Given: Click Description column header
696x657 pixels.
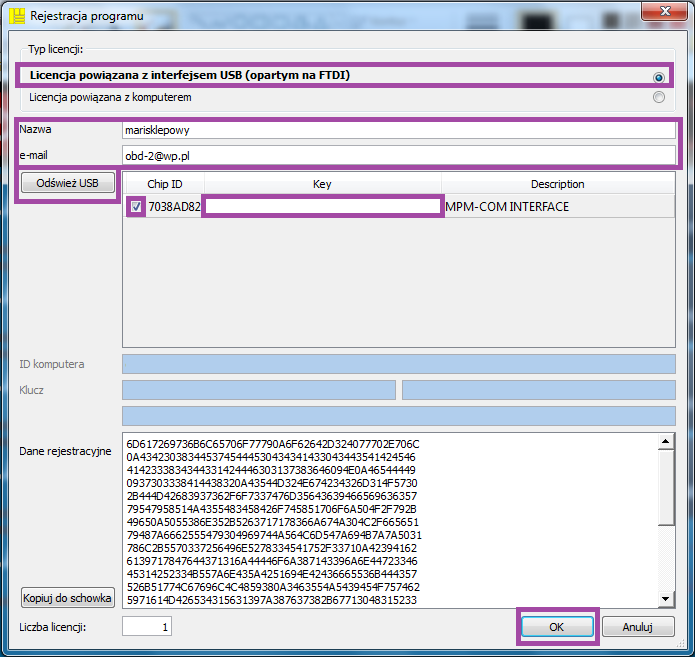Looking at the screenshot, I should [x=558, y=184].
